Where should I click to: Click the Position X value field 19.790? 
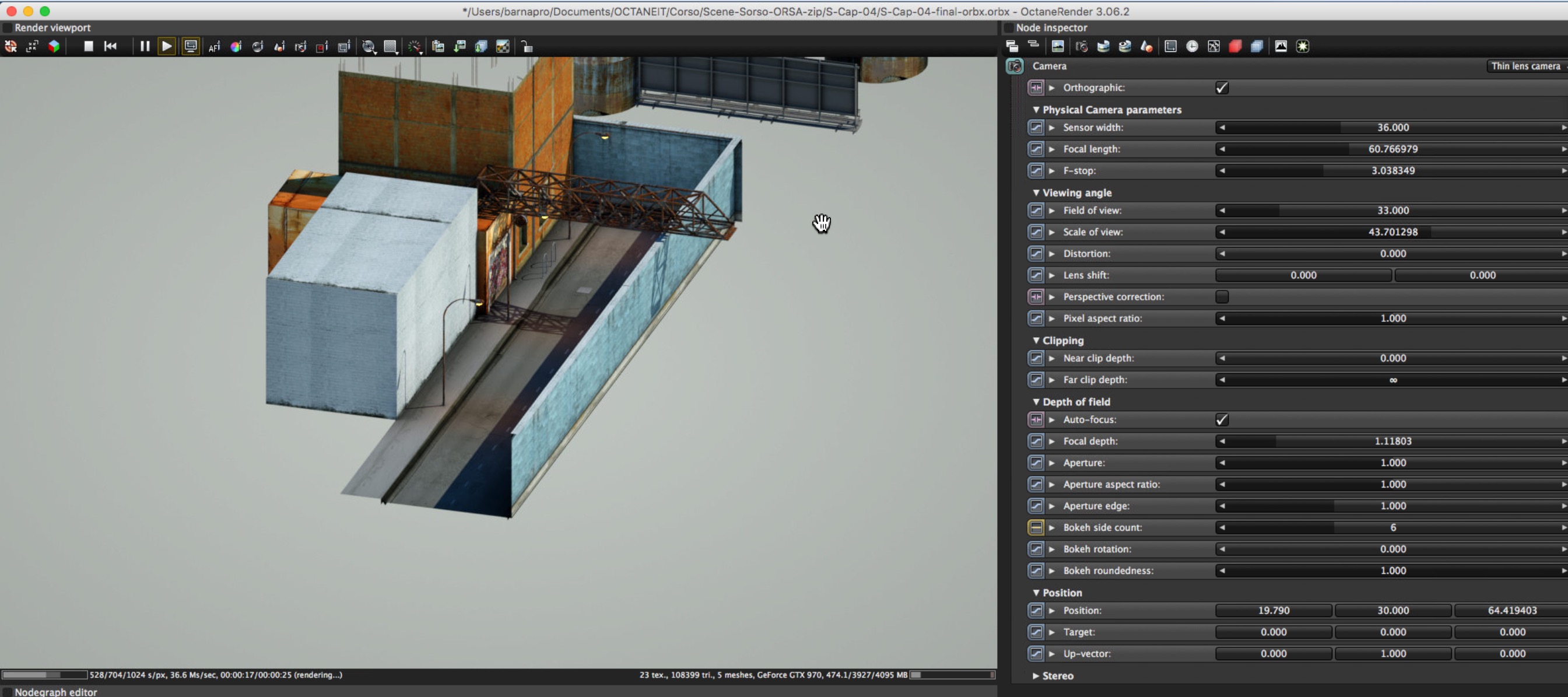(x=1273, y=610)
